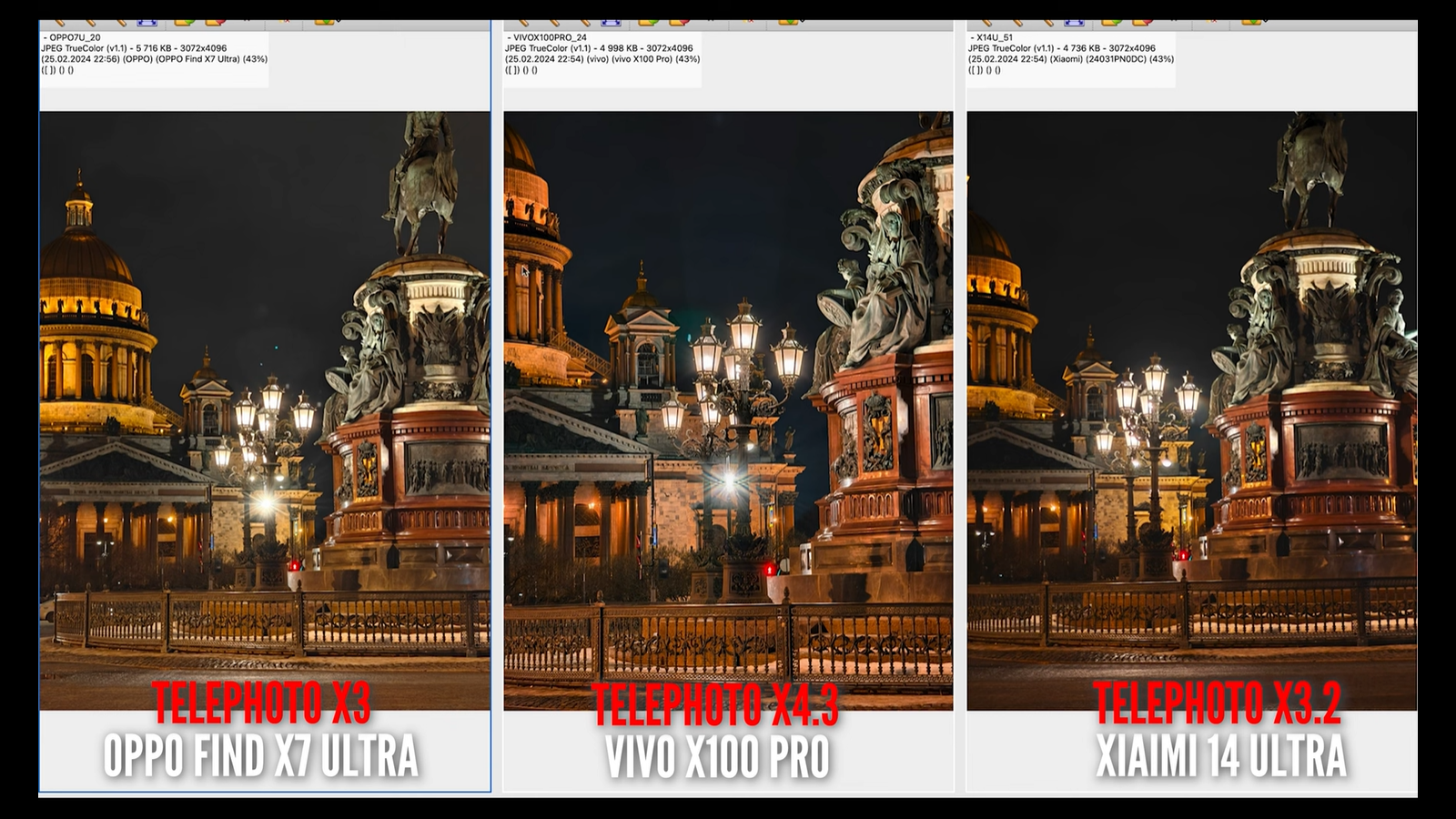Select the X14U_51 night photo in right viewer
The image size is (1456, 819).
point(1191,410)
